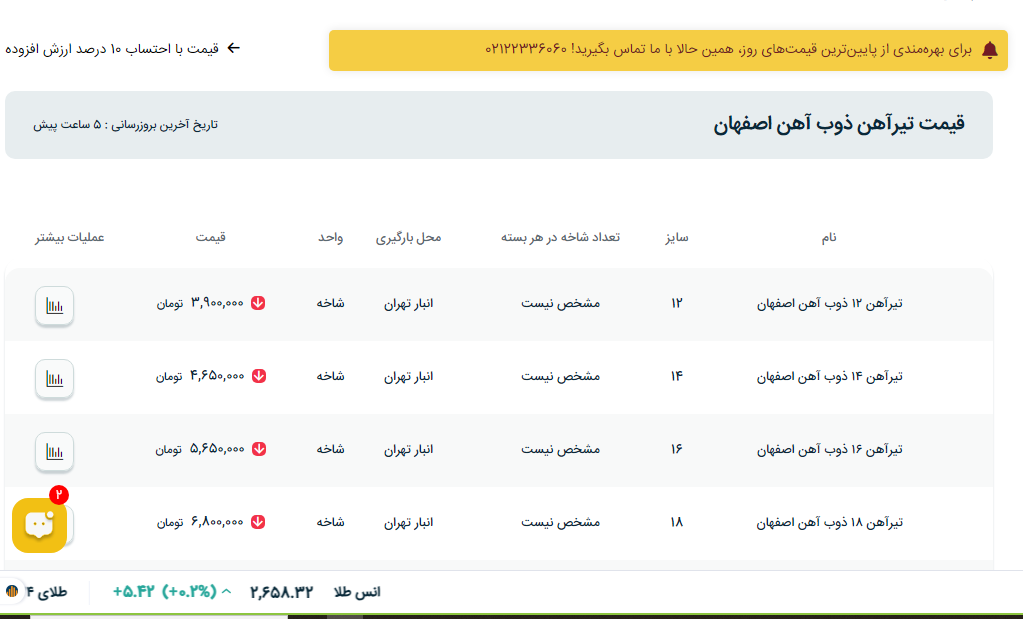Click the قیمت column header

pyautogui.click(x=210, y=237)
